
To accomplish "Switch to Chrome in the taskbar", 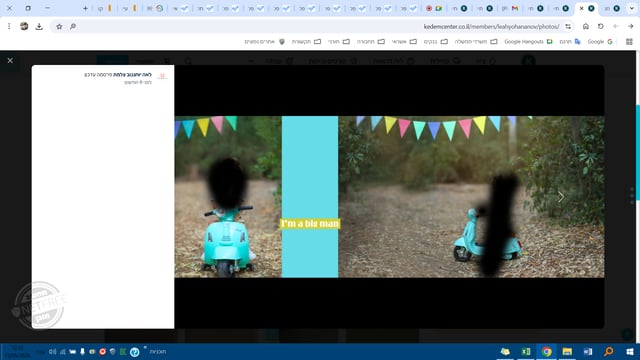I will (547, 351).
